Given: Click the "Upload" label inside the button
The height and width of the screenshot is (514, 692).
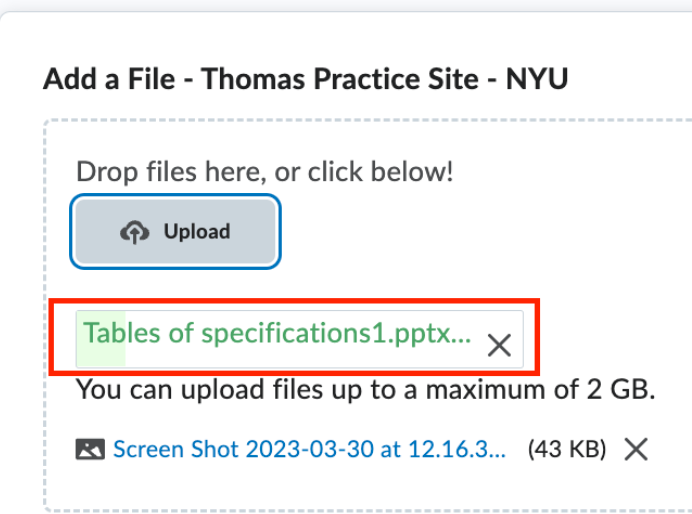Looking at the screenshot, I should click(x=197, y=232).
